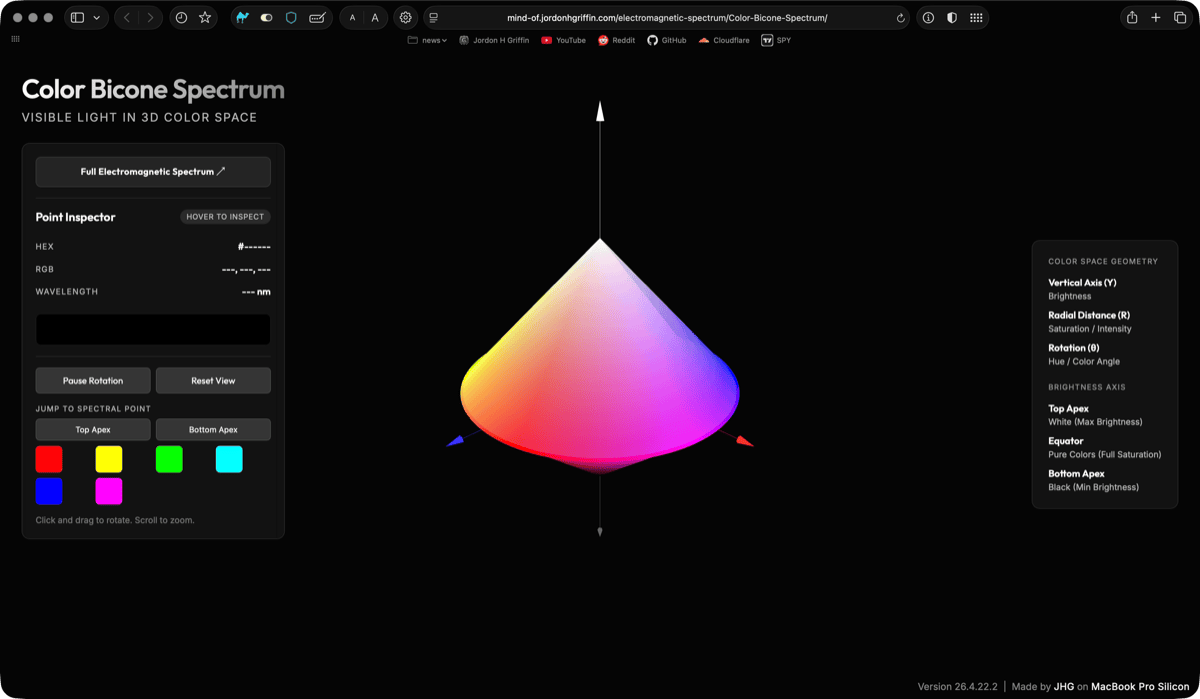Open the favorites grid icon below toolbar
1200x699 pixels.
(15, 39)
